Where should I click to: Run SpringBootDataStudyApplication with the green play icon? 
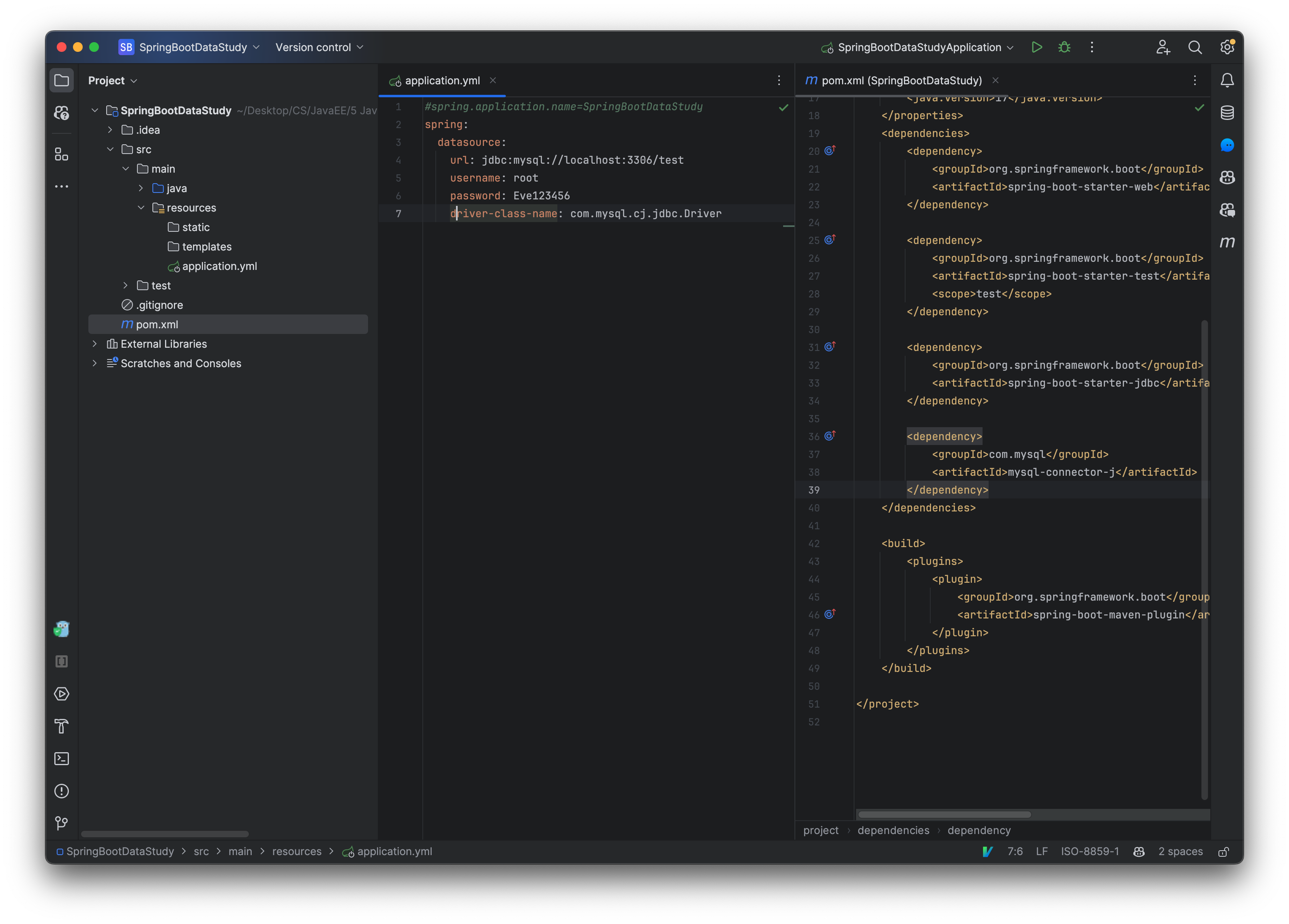pyautogui.click(x=1036, y=47)
